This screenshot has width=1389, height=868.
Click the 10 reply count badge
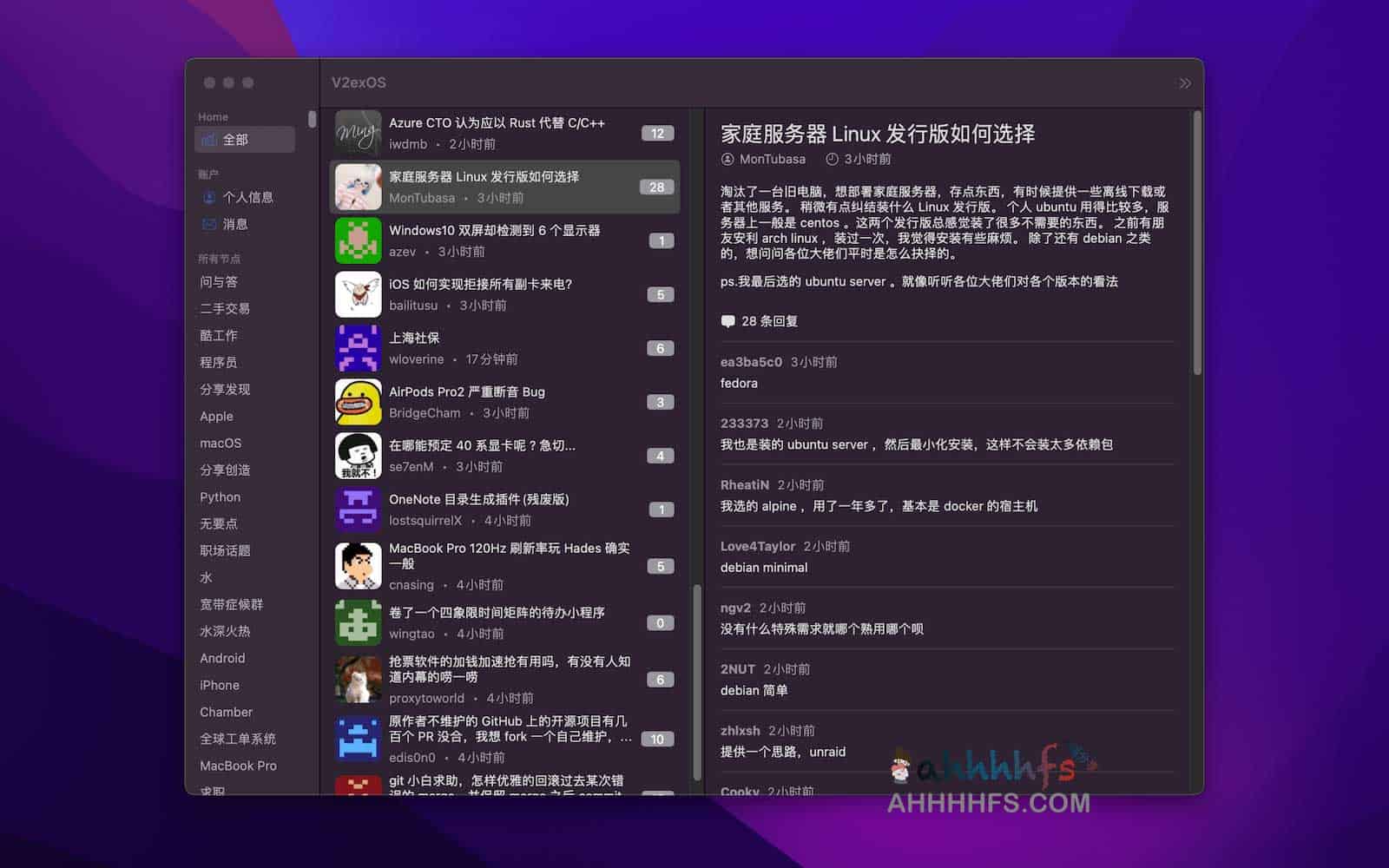tap(658, 740)
